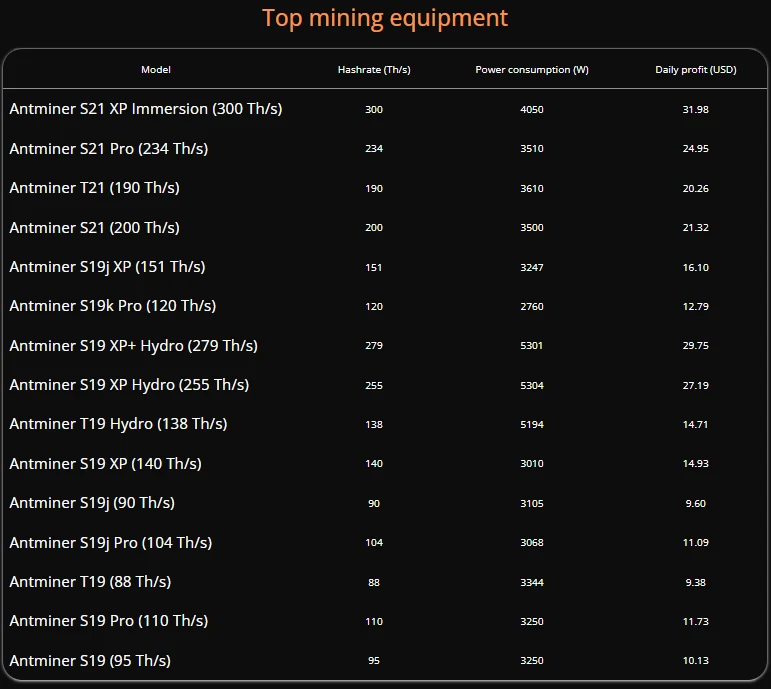Open Antminer S19j XP (151 Th/s)

(x=107, y=267)
